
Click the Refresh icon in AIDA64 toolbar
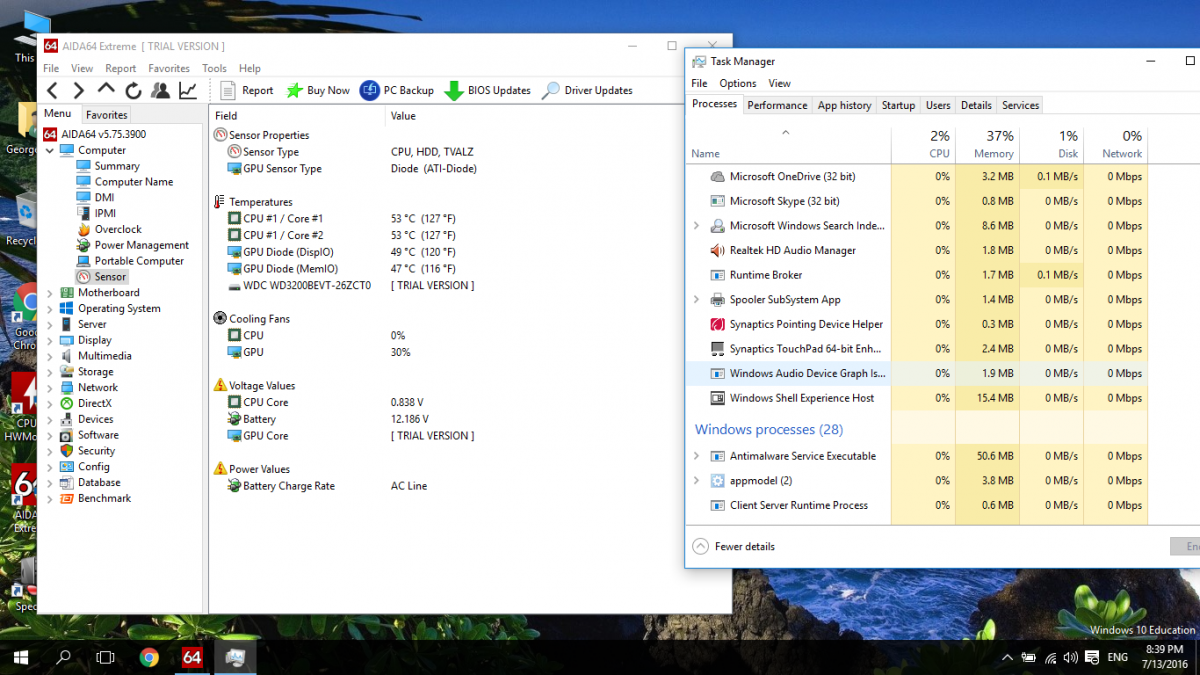point(133,91)
